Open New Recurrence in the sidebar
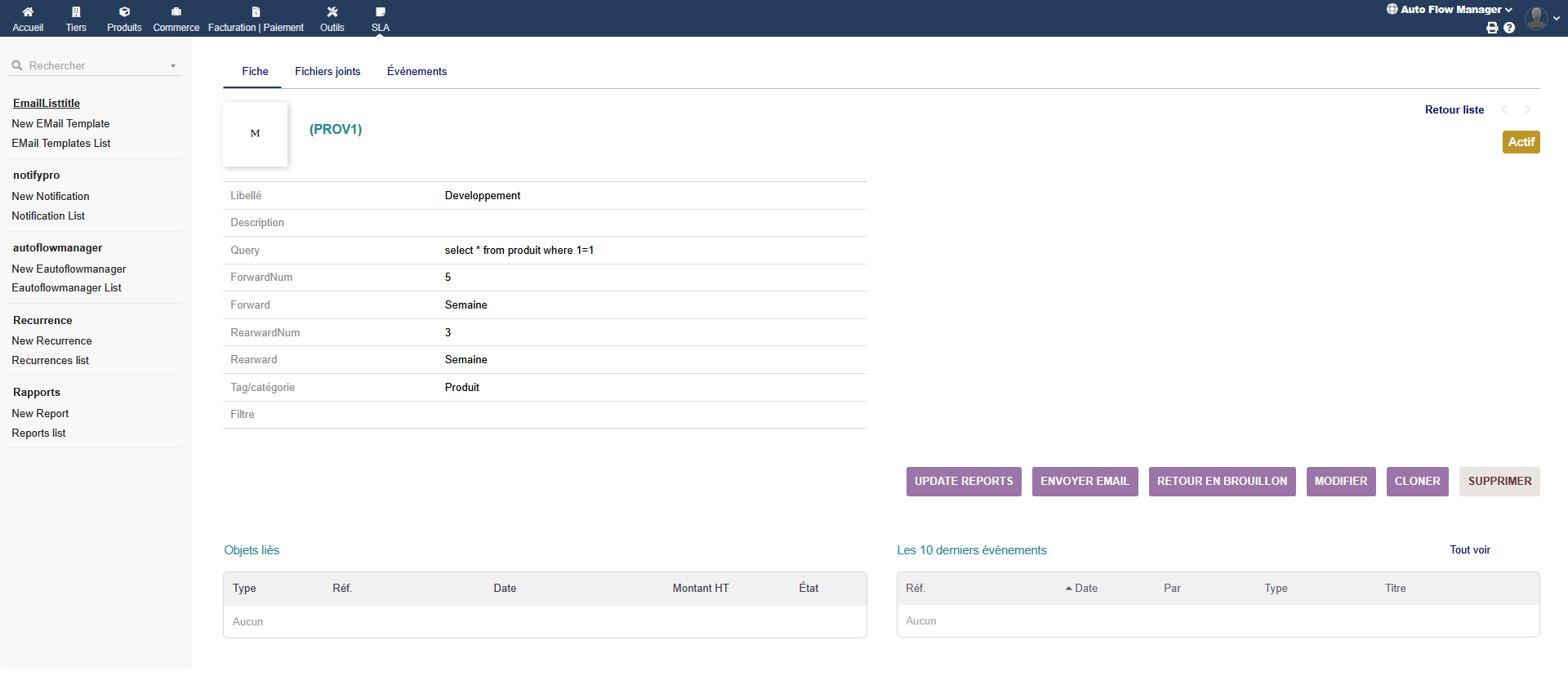Viewport: 1568px width, 698px height. coord(51,341)
